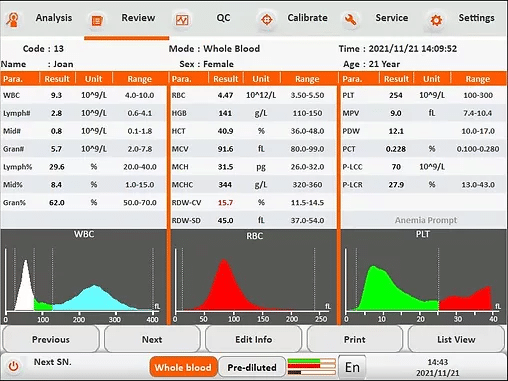
Task: Open the Calibrate tab
Action: 307,18
